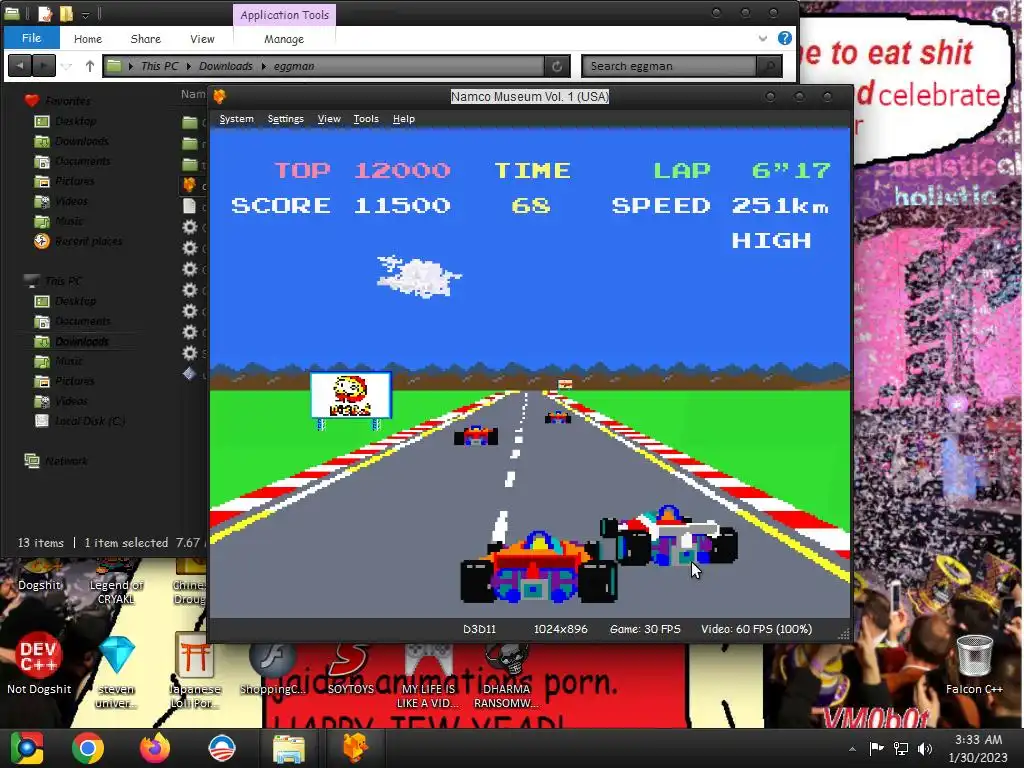The width and height of the screenshot is (1024, 768).
Task: Click the Search eggman input field
Action: point(669,66)
